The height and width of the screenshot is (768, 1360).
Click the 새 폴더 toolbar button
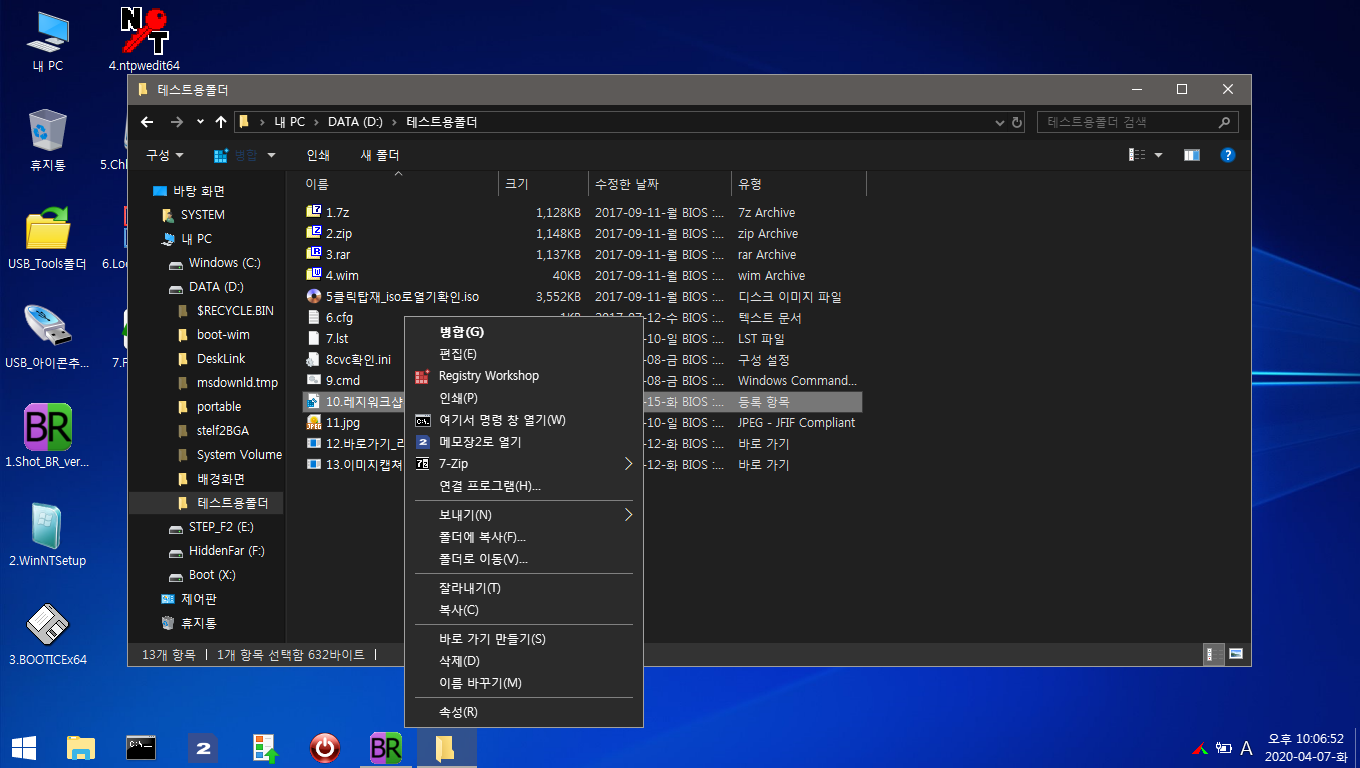point(380,155)
